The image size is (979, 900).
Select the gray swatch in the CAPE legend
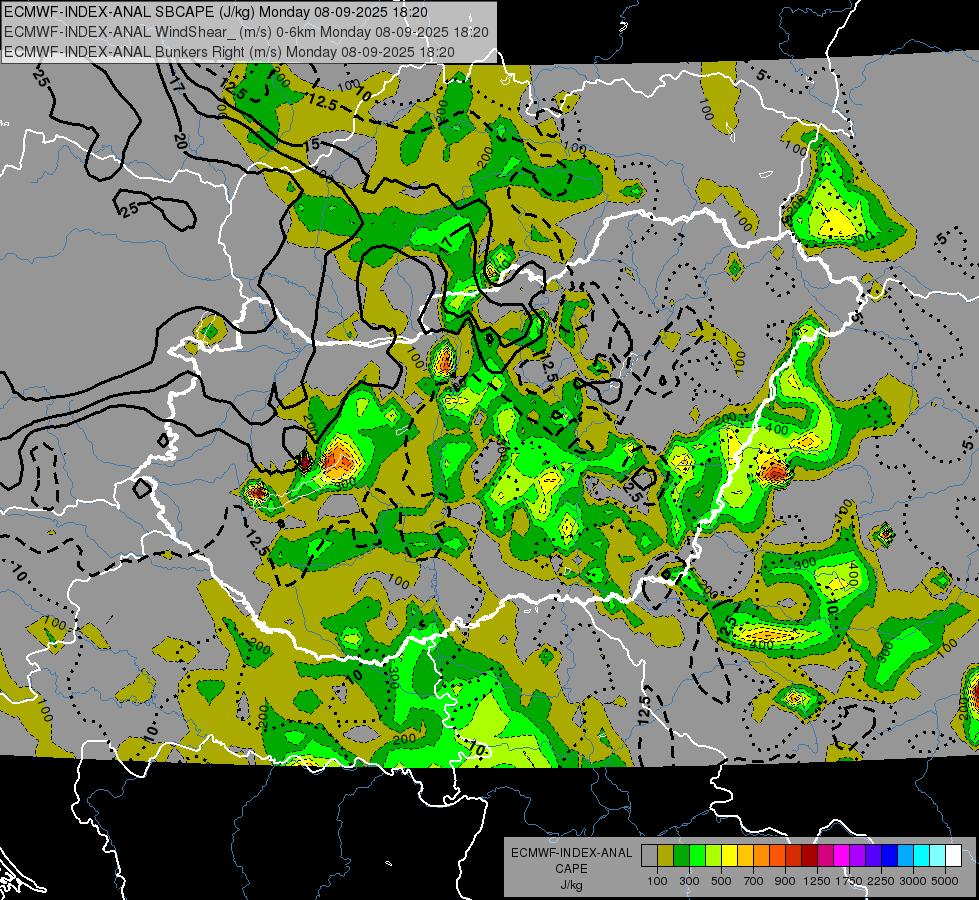point(649,856)
